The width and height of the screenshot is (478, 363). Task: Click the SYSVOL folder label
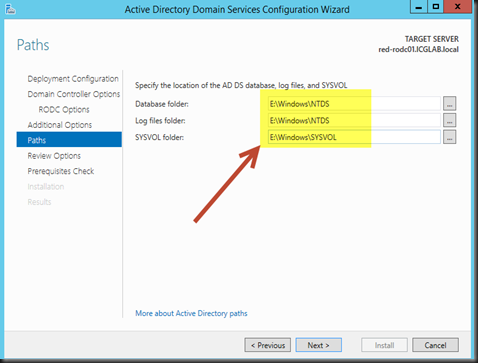[159, 137]
